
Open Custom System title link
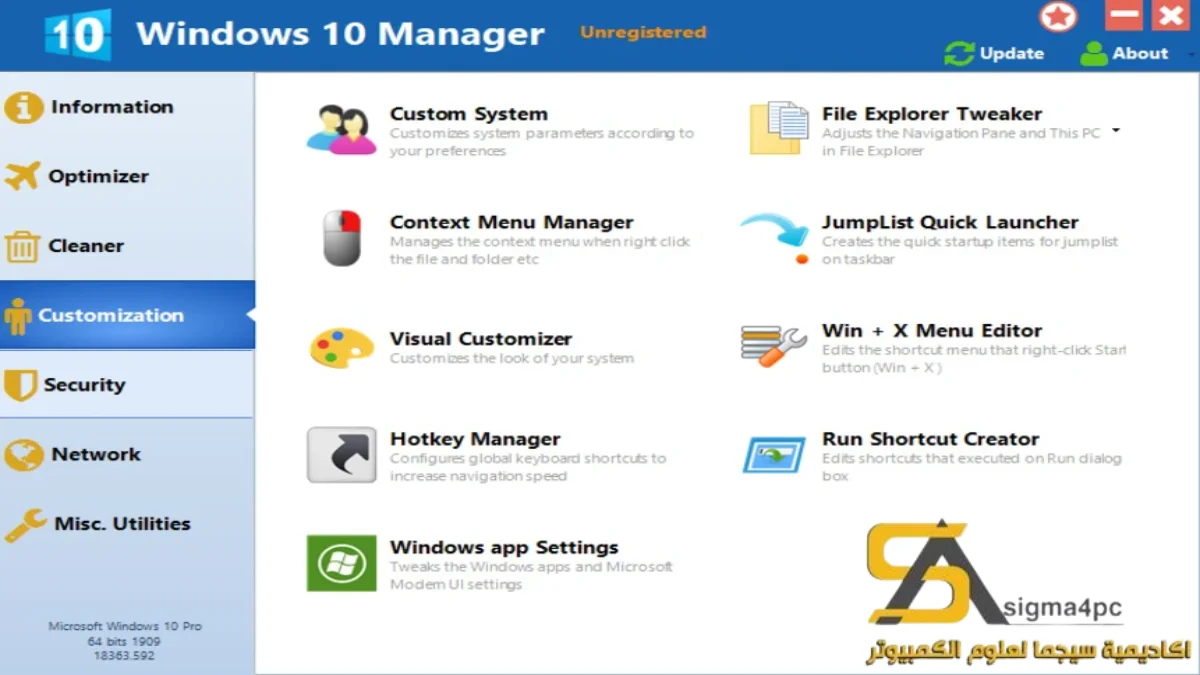[x=469, y=114]
